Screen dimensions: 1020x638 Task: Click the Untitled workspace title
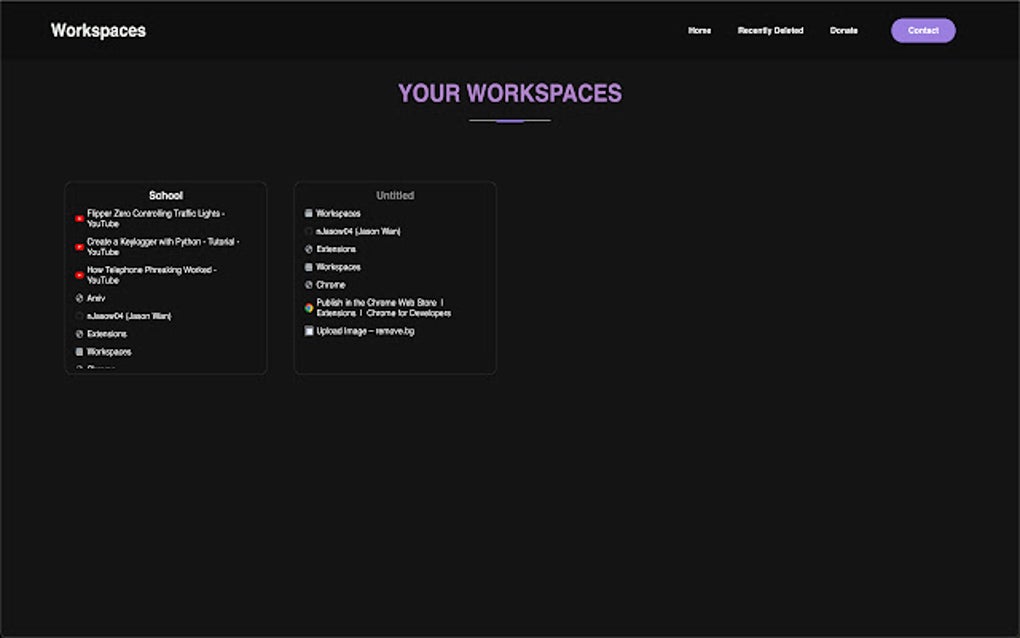(394, 195)
